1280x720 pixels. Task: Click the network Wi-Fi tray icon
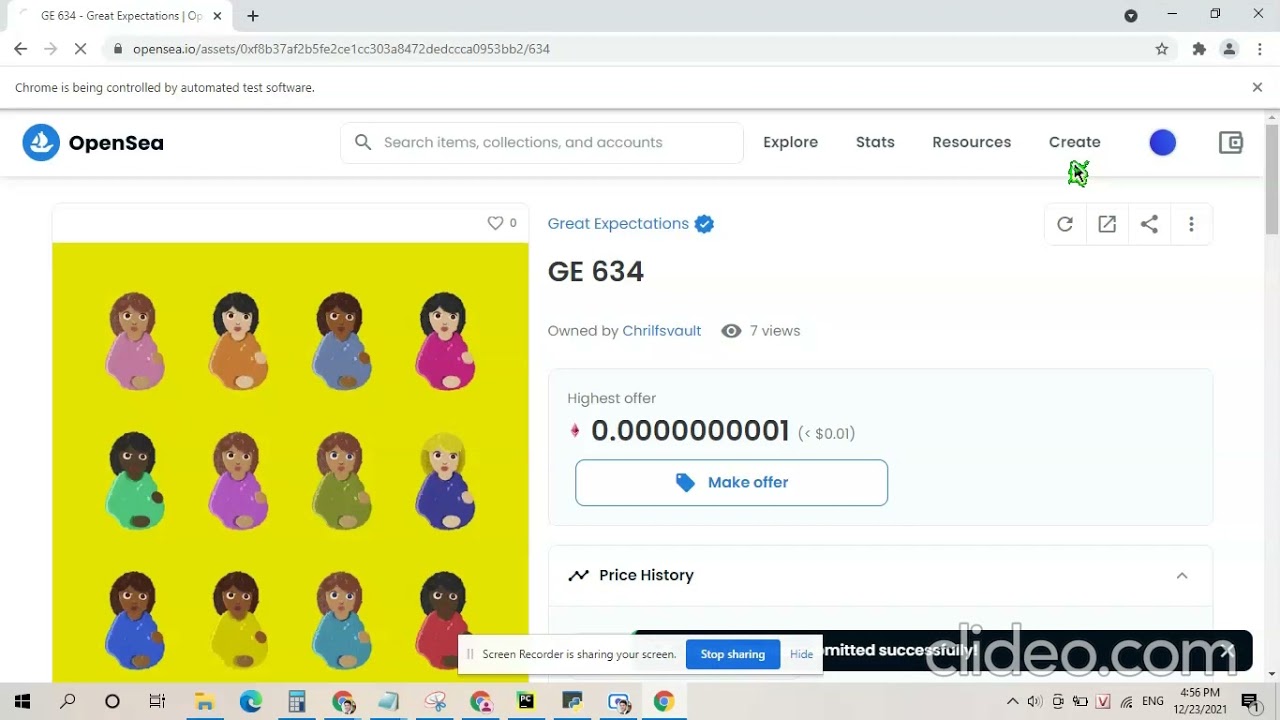pos(1127,701)
